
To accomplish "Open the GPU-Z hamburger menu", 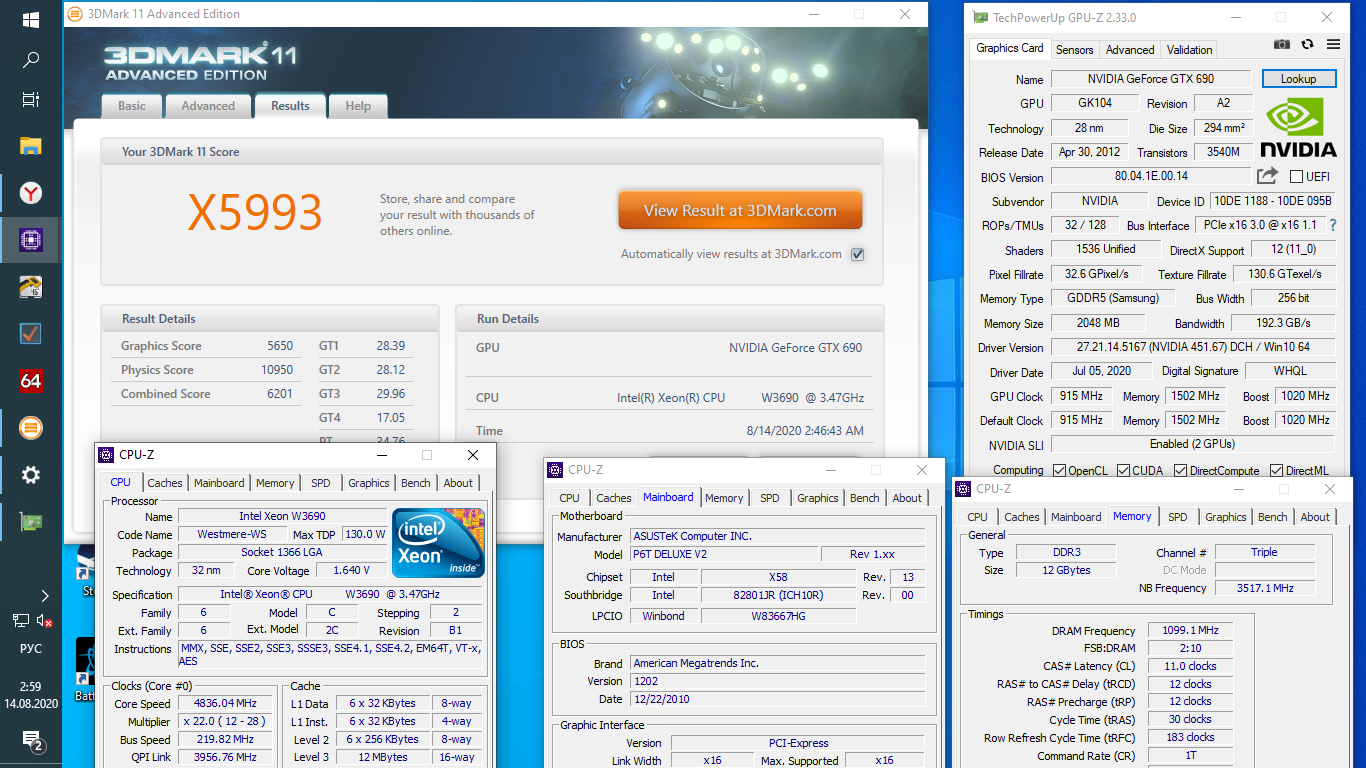I will tap(1333, 44).
